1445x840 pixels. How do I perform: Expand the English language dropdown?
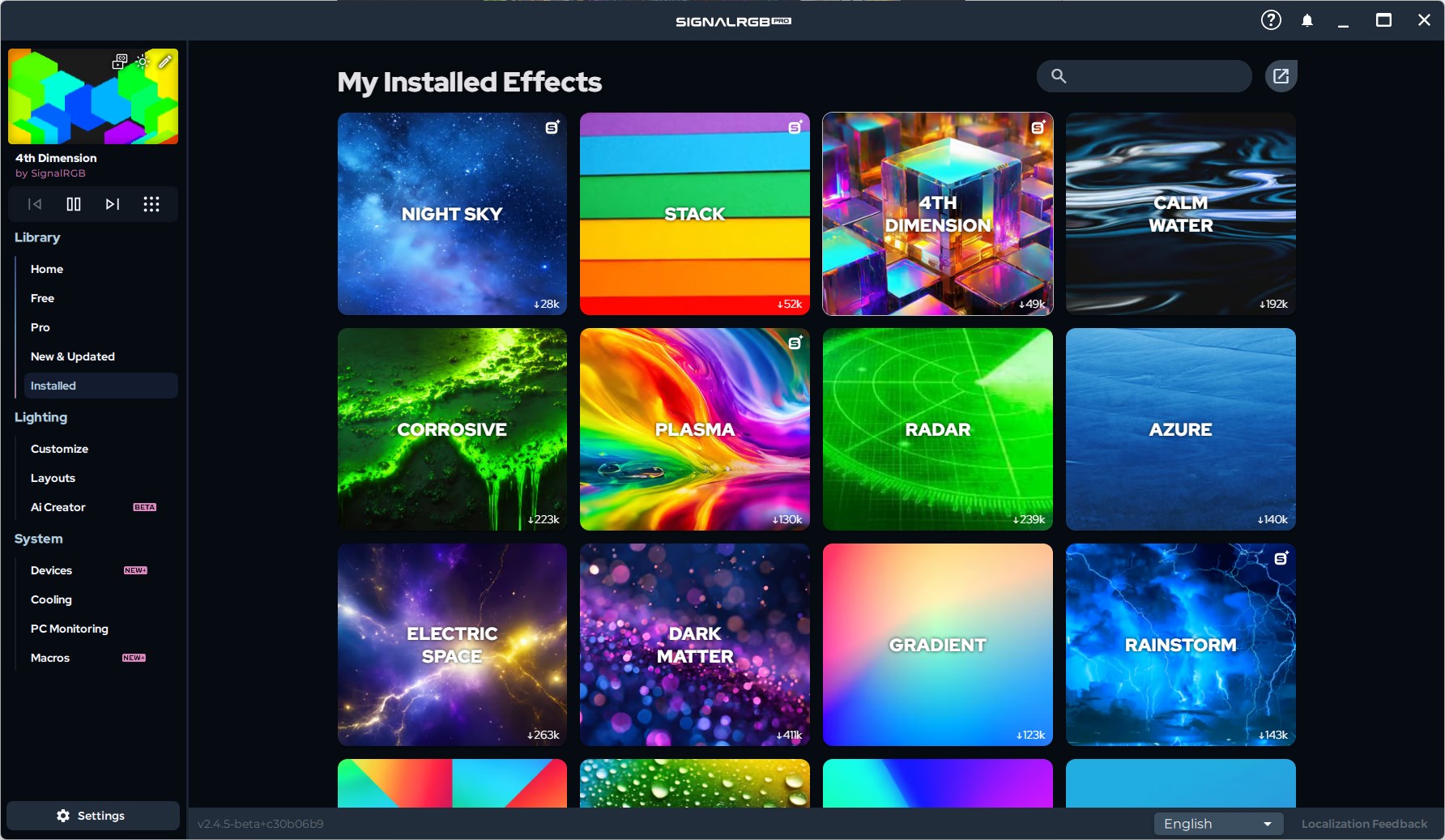[1218, 824]
